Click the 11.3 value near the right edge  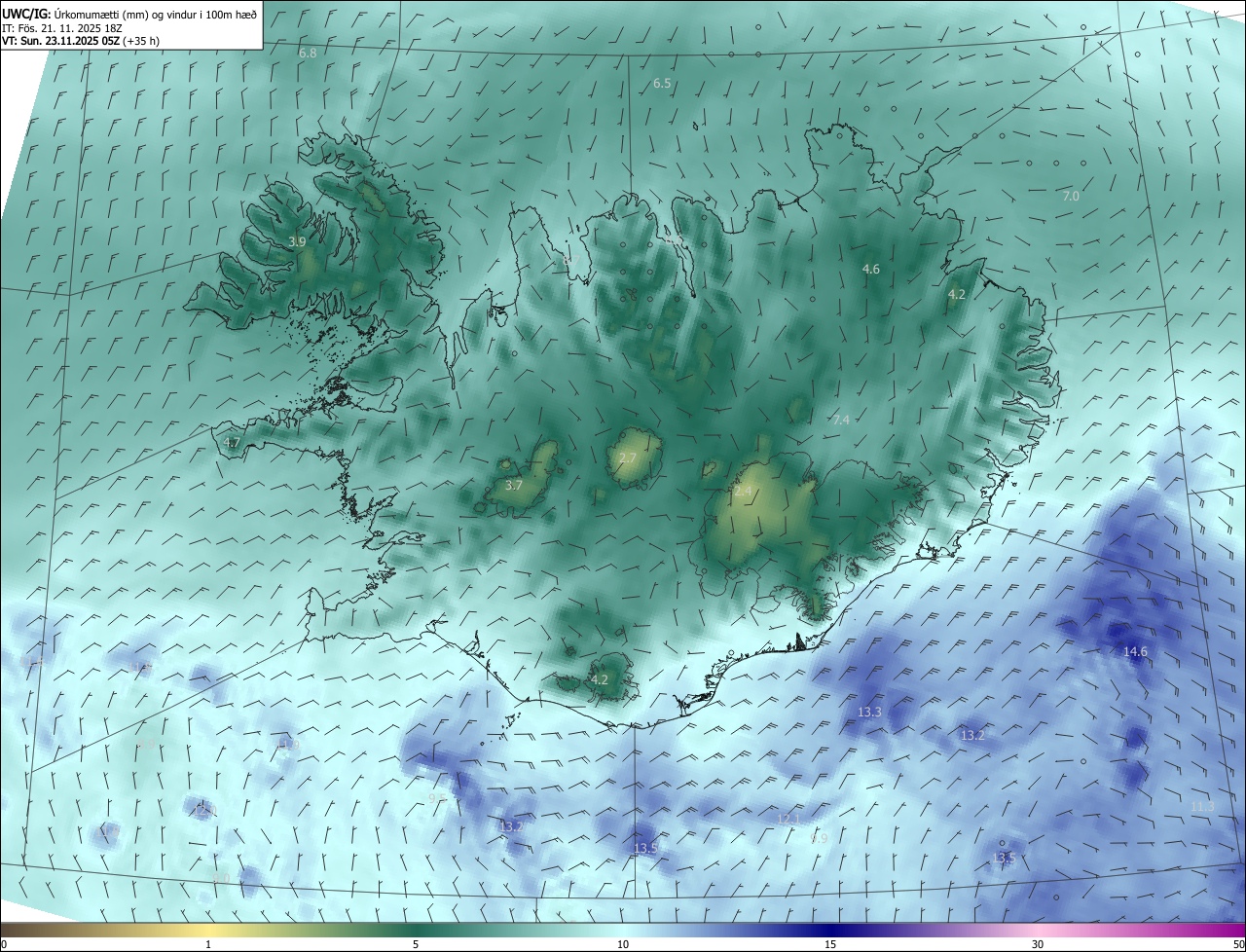pyautogui.click(x=1203, y=807)
